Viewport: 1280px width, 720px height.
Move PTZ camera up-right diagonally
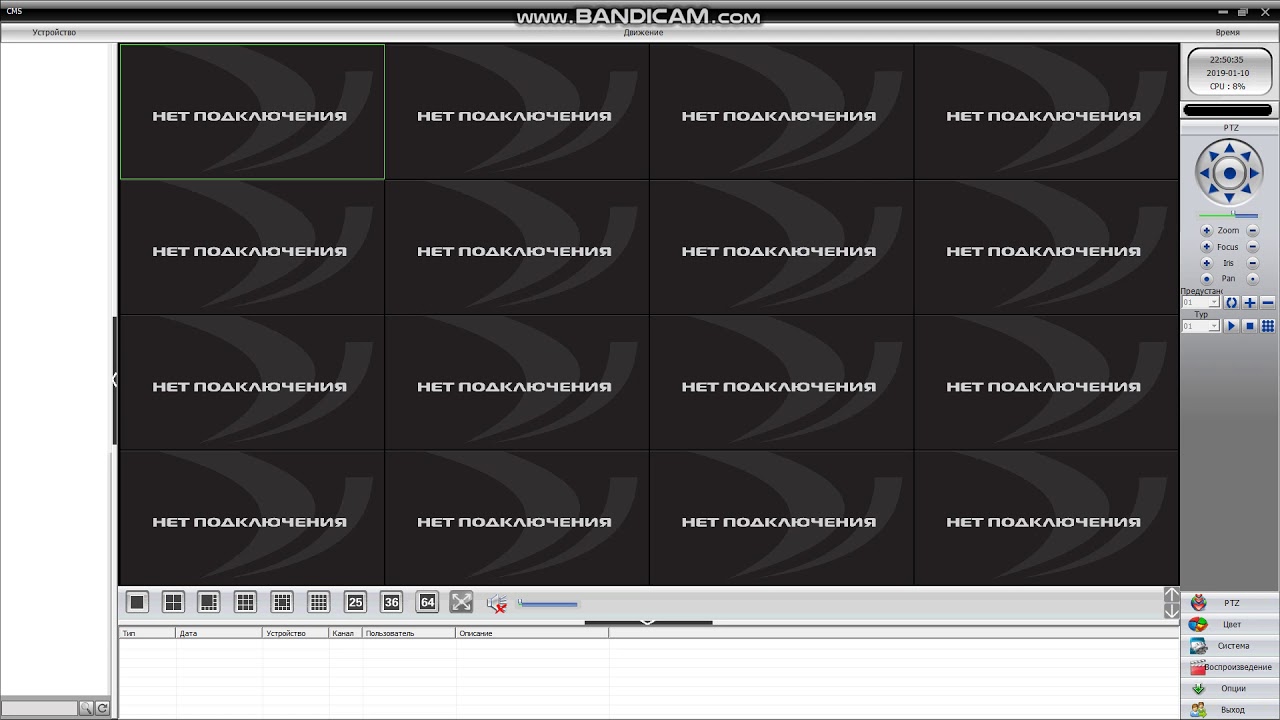(1247, 156)
